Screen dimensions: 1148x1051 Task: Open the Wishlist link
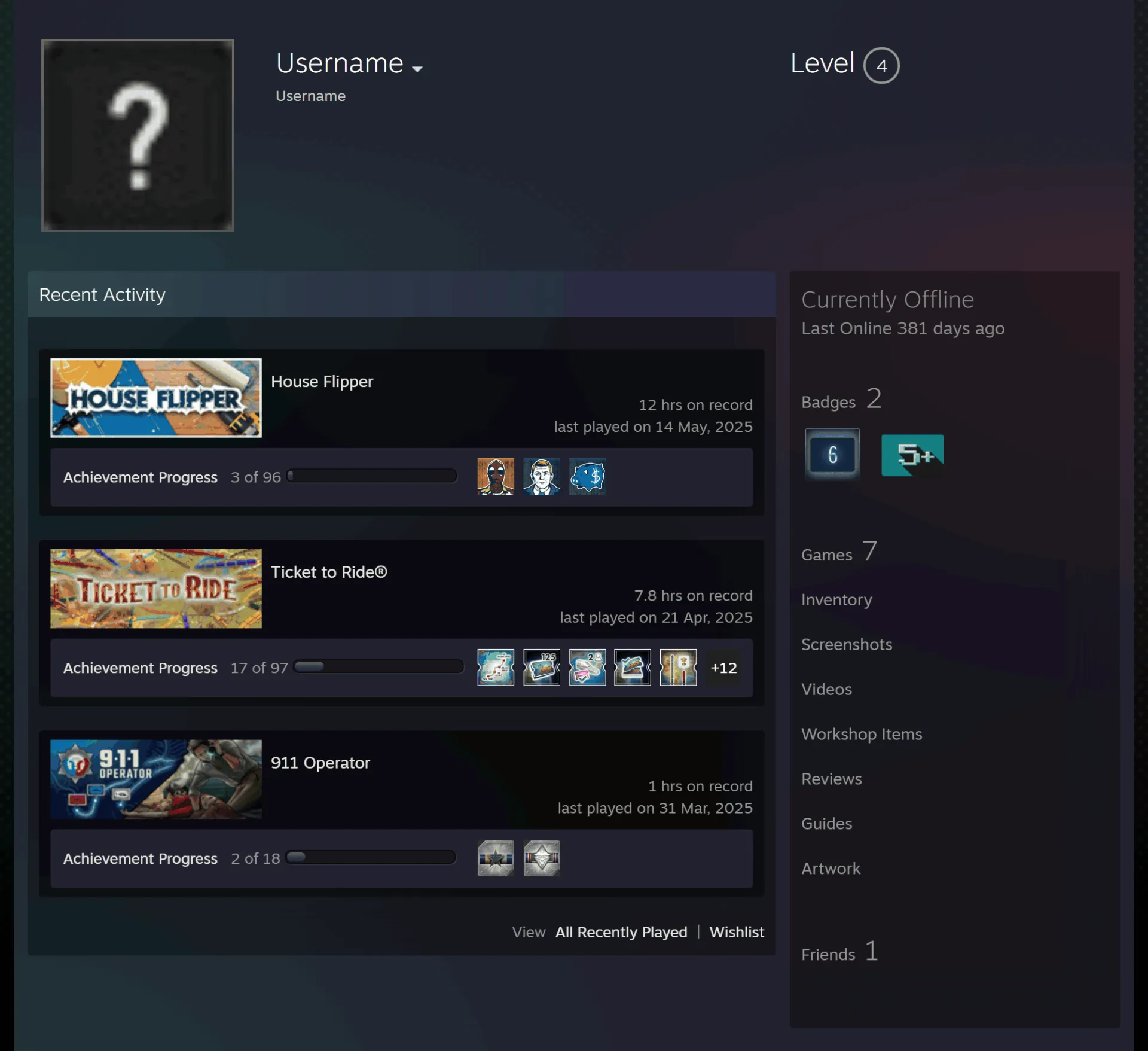click(737, 932)
